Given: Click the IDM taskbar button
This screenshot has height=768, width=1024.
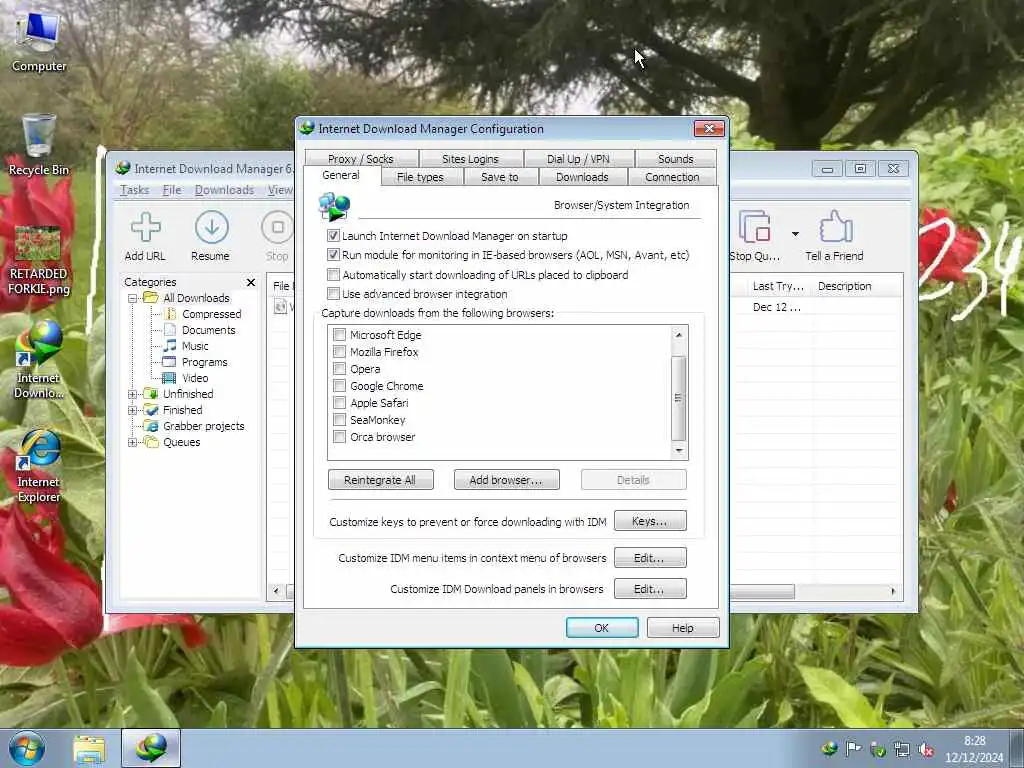Looking at the screenshot, I should 150,748.
